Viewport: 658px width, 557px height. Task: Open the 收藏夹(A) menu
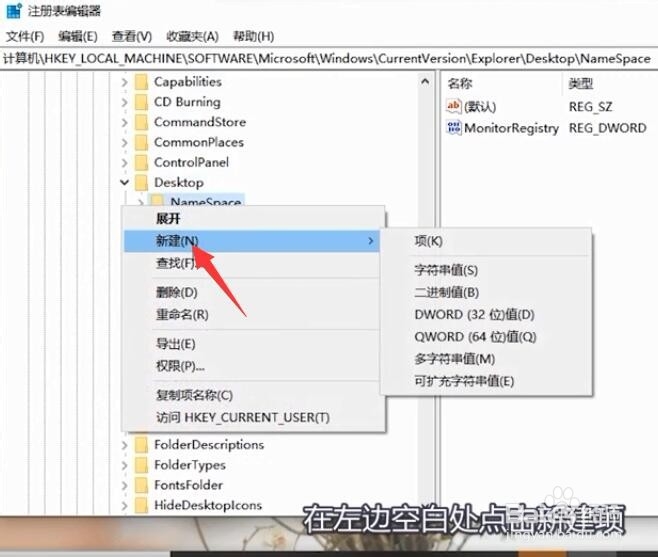[192, 37]
